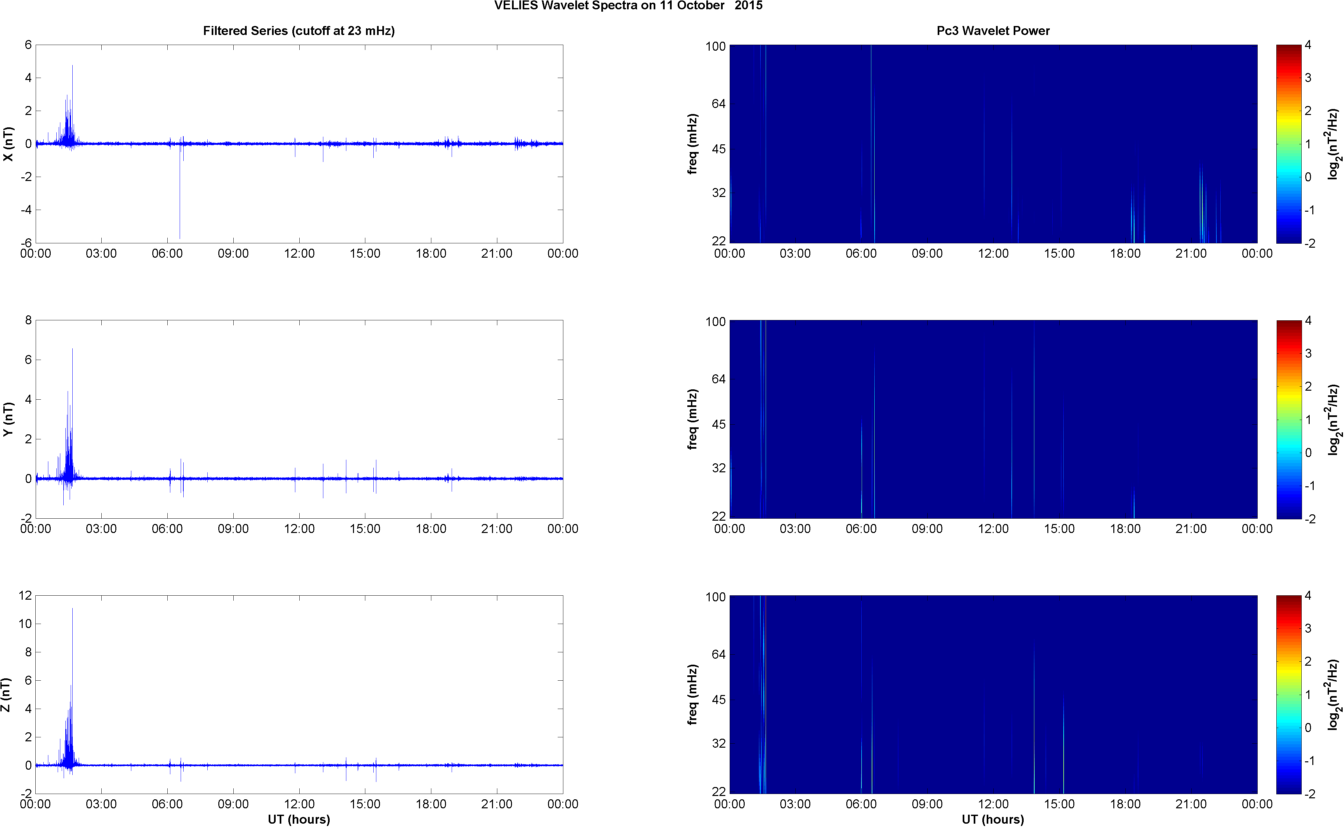The width and height of the screenshot is (1344, 827).
Task: Click the color scale bar beside the X spectrogram
Action: pyautogui.click(x=1289, y=143)
